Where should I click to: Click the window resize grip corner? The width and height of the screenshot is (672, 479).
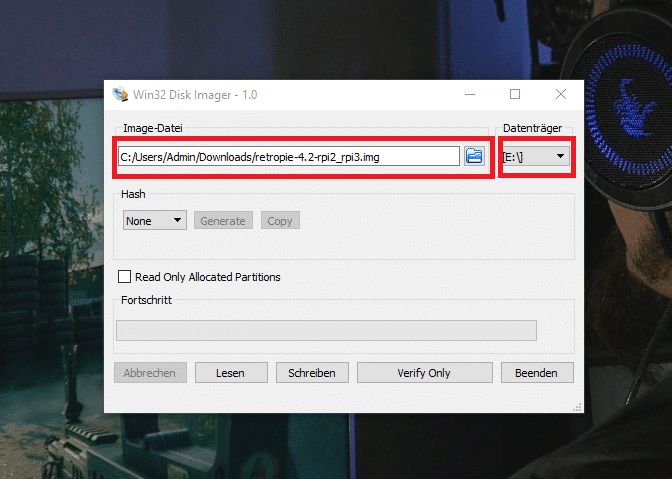point(577,407)
